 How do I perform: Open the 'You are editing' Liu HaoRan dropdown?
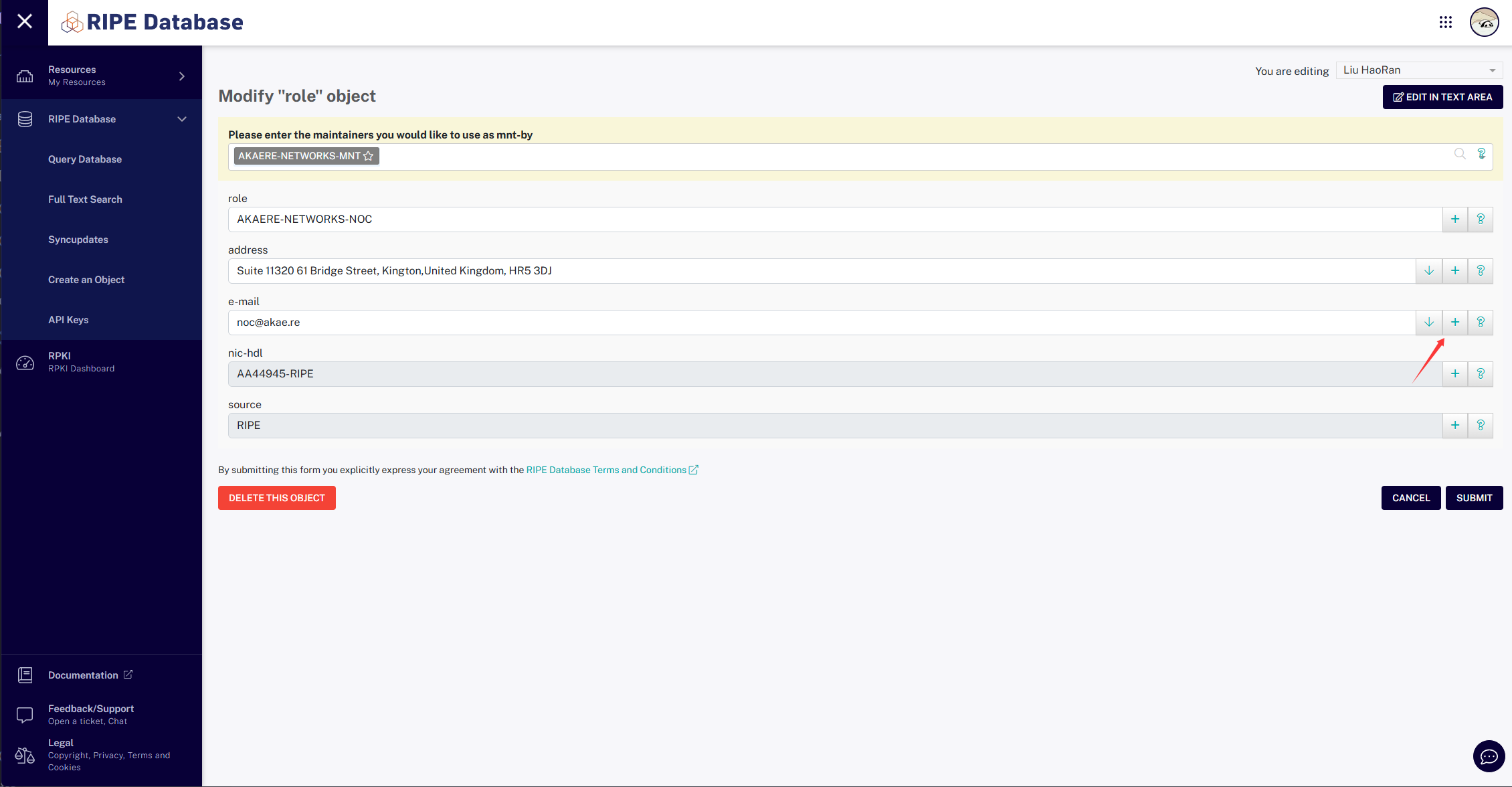point(1418,70)
